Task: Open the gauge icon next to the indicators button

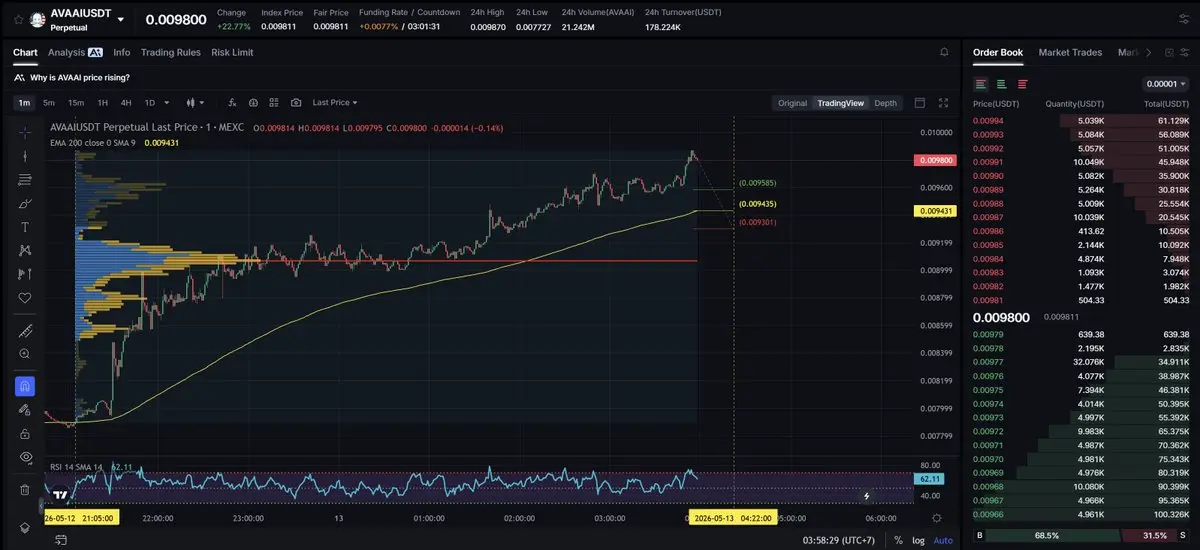Action: point(253,102)
